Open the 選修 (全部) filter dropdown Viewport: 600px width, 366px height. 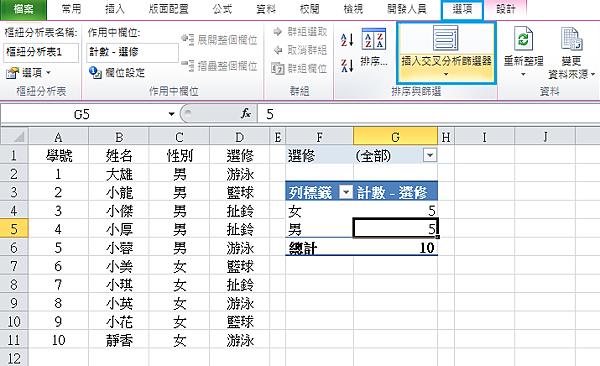click(430, 155)
